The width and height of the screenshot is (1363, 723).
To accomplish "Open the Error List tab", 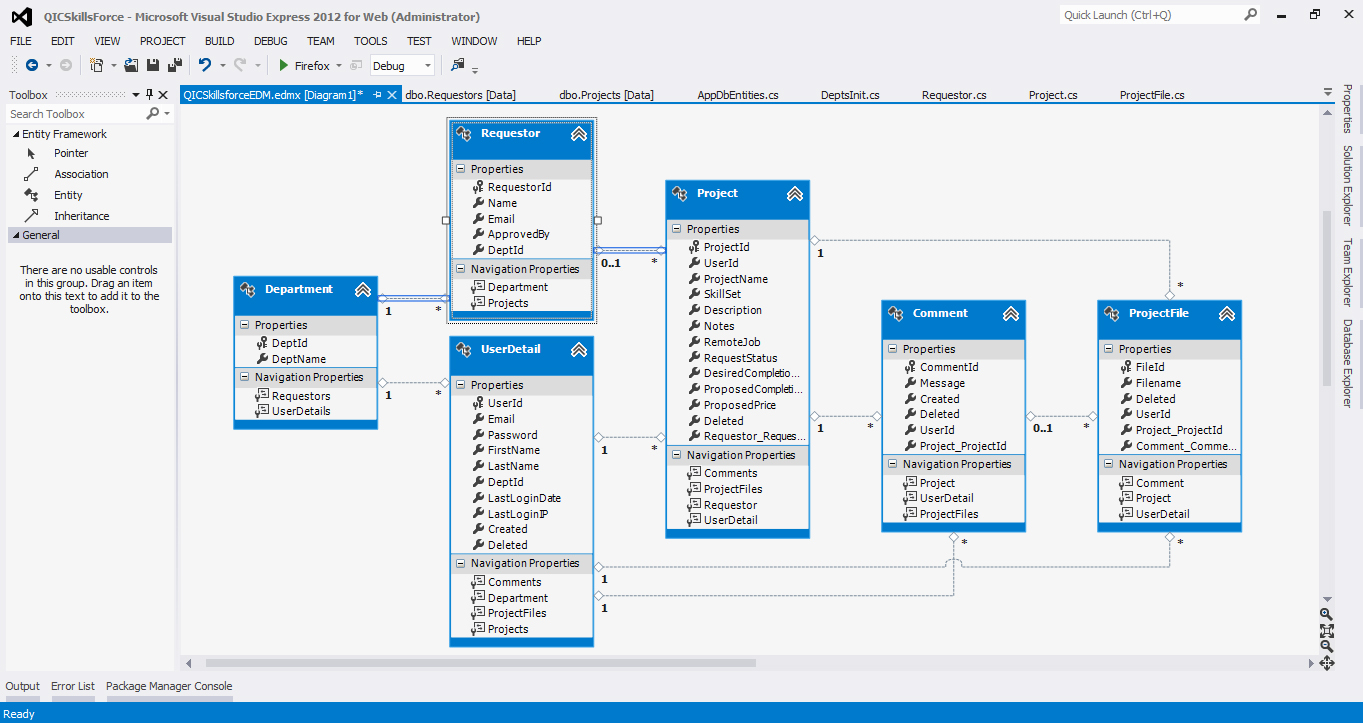I will click(x=73, y=686).
